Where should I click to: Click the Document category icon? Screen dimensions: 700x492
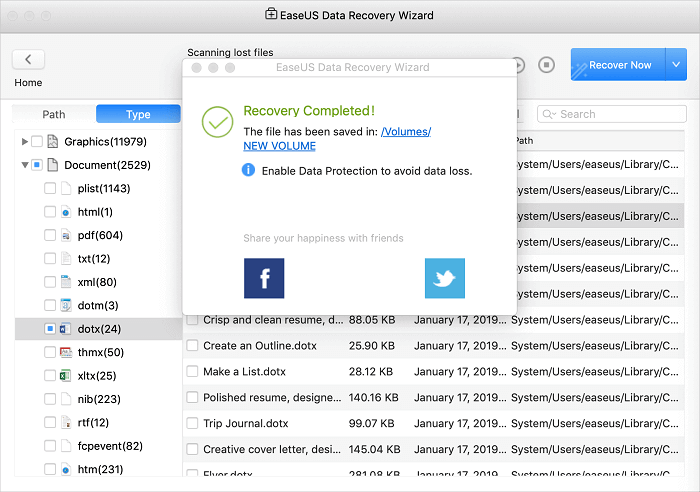(53, 165)
